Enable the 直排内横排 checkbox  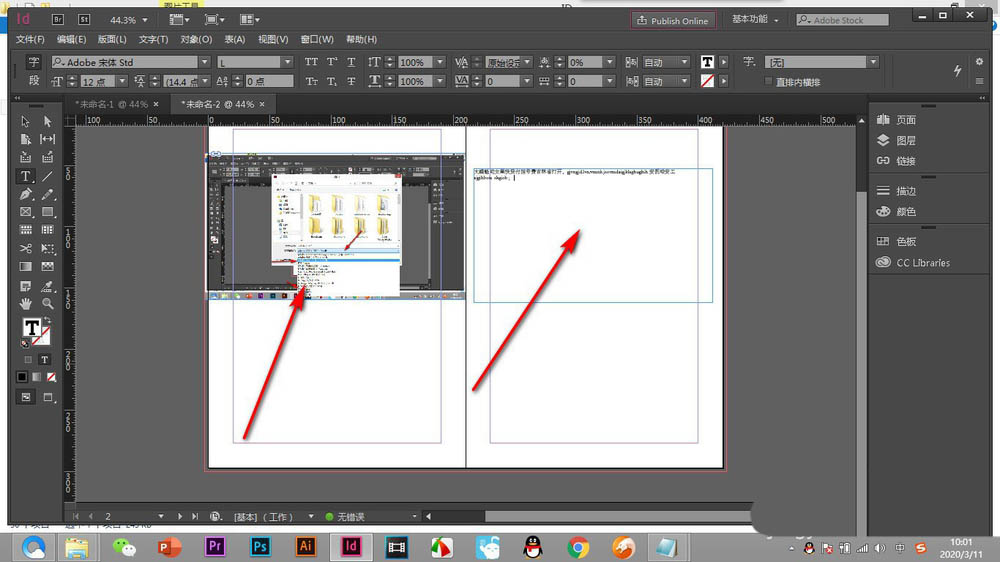[x=768, y=82]
